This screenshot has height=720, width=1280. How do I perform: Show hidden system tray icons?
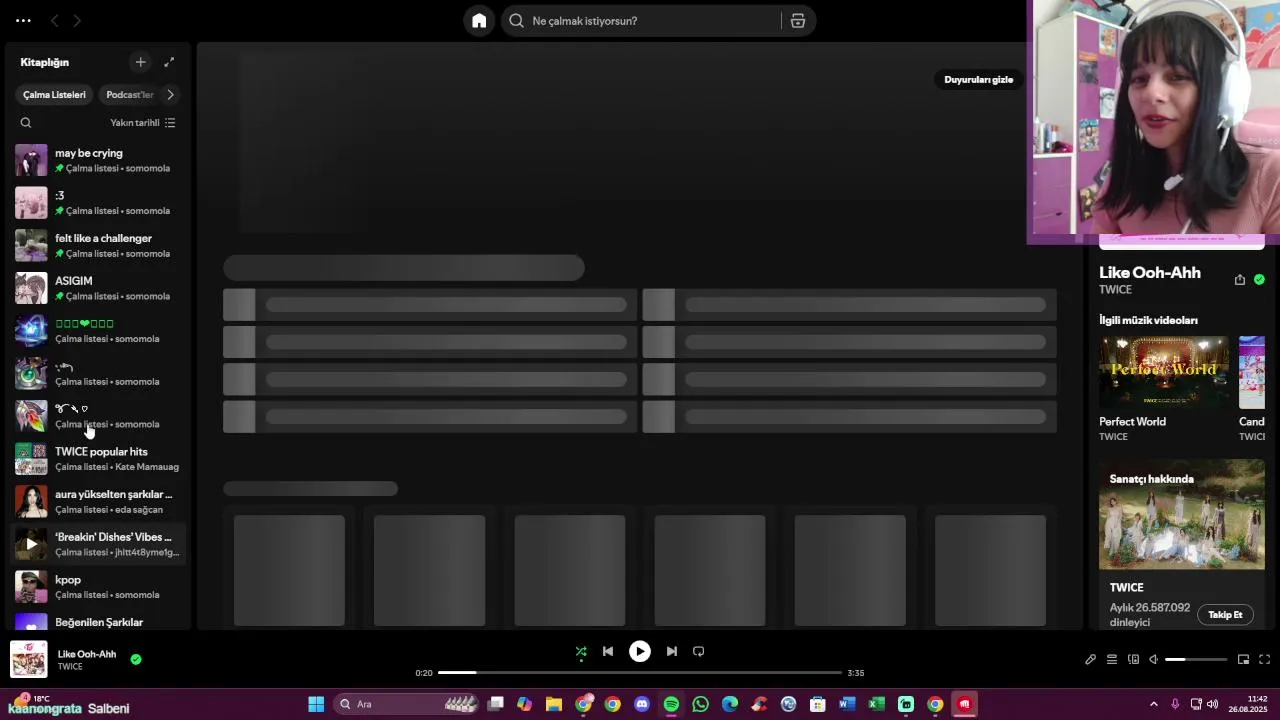click(x=1153, y=704)
